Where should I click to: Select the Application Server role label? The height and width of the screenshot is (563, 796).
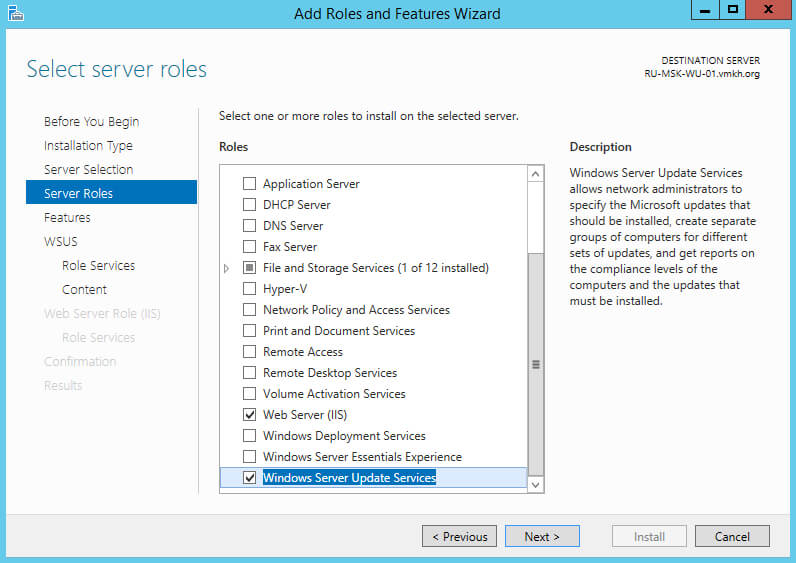pyautogui.click(x=311, y=183)
